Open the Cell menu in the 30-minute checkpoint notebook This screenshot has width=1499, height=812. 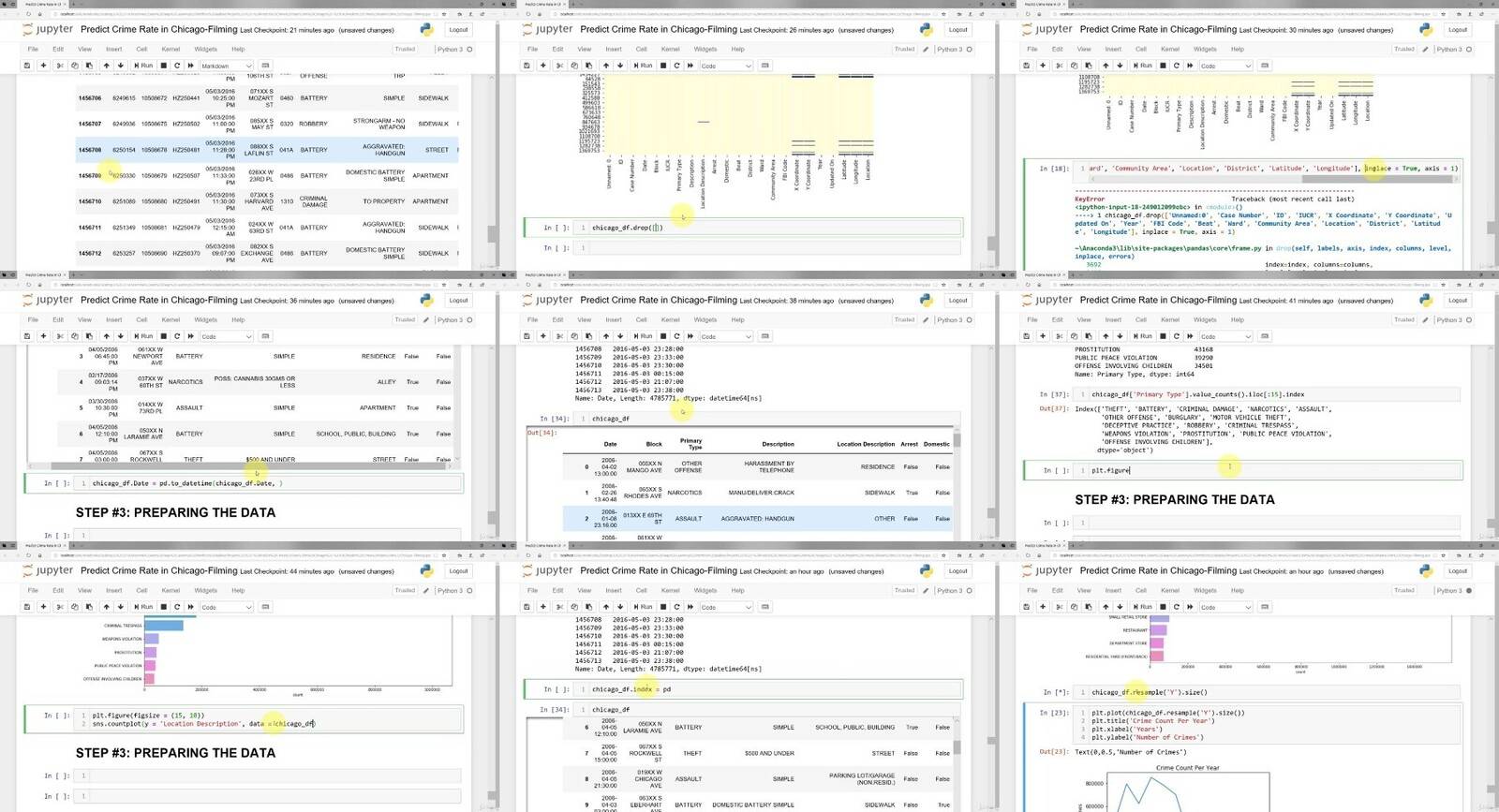point(1141,49)
